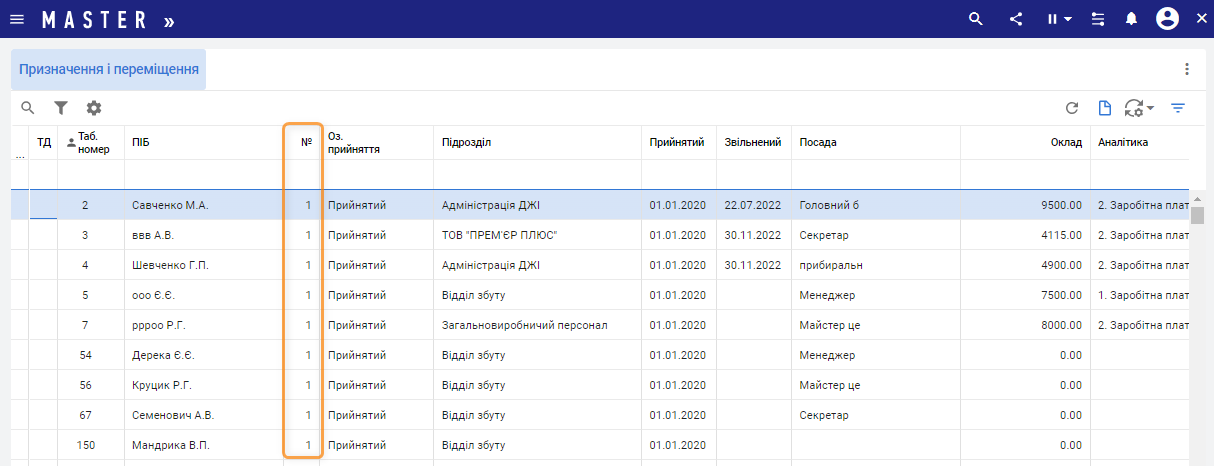Open the sliders settings icon in header
Screen dimensions: 1214x466
pyautogui.click(x=1098, y=19)
